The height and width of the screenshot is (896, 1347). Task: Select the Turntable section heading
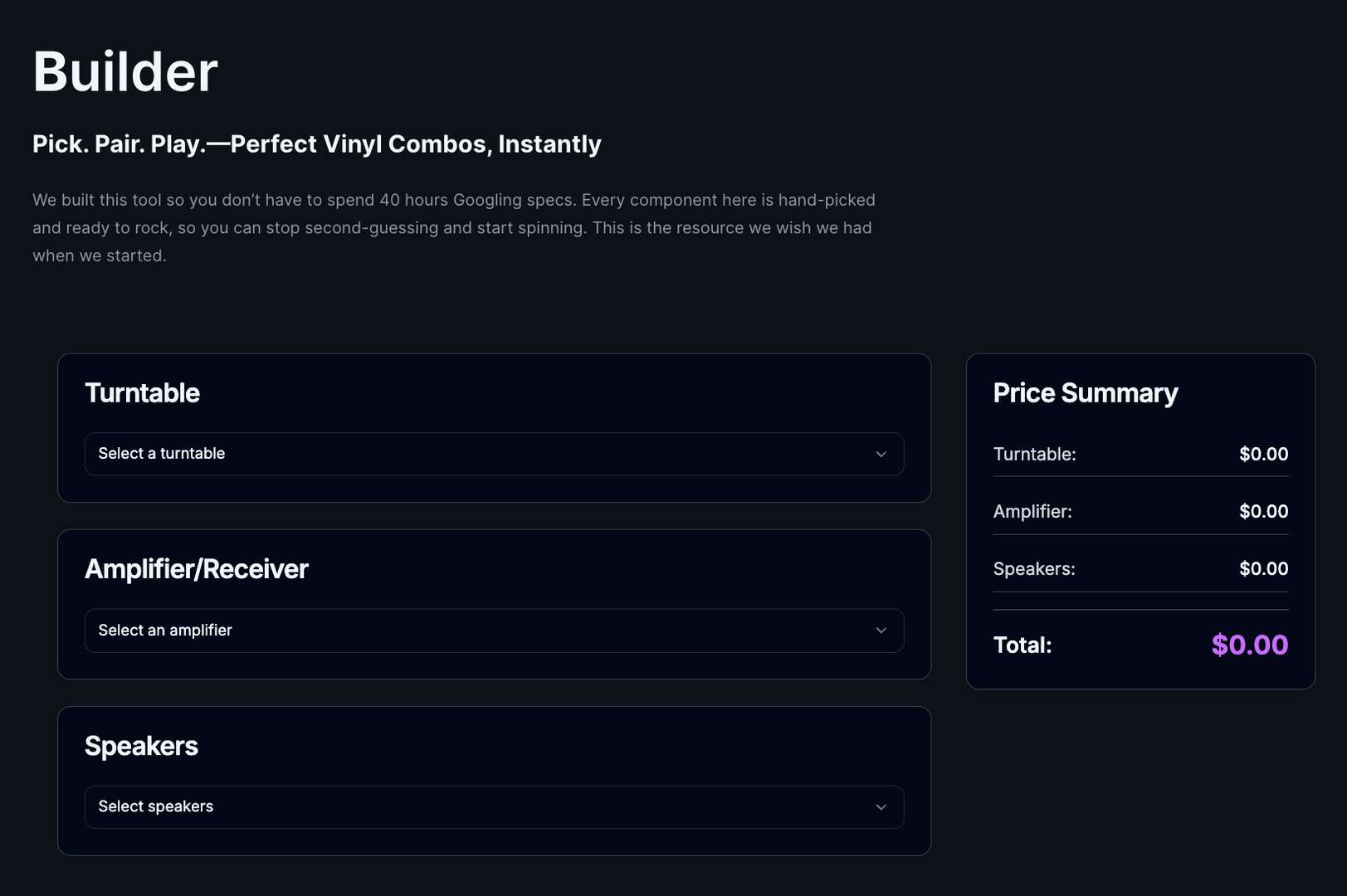pos(142,393)
